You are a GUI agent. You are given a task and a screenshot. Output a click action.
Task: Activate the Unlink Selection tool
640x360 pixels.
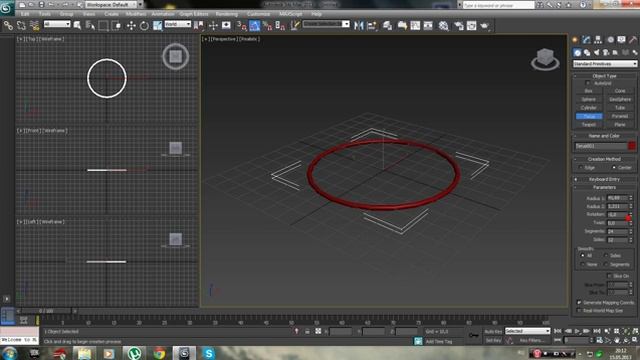tap(21, 26)
